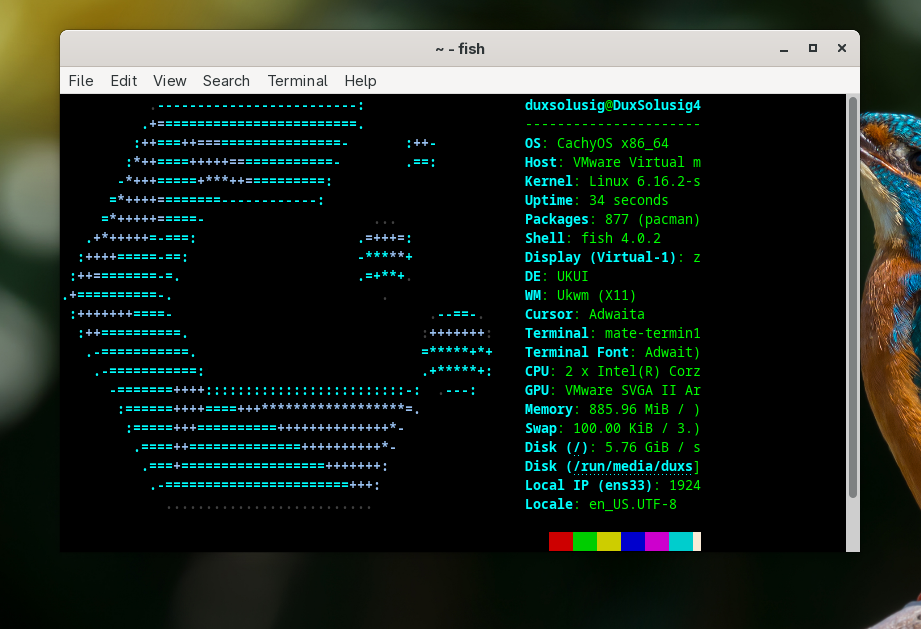Click the red swatch in the fastfetch palette
921x629 pixels.
(x=560, y=540)
